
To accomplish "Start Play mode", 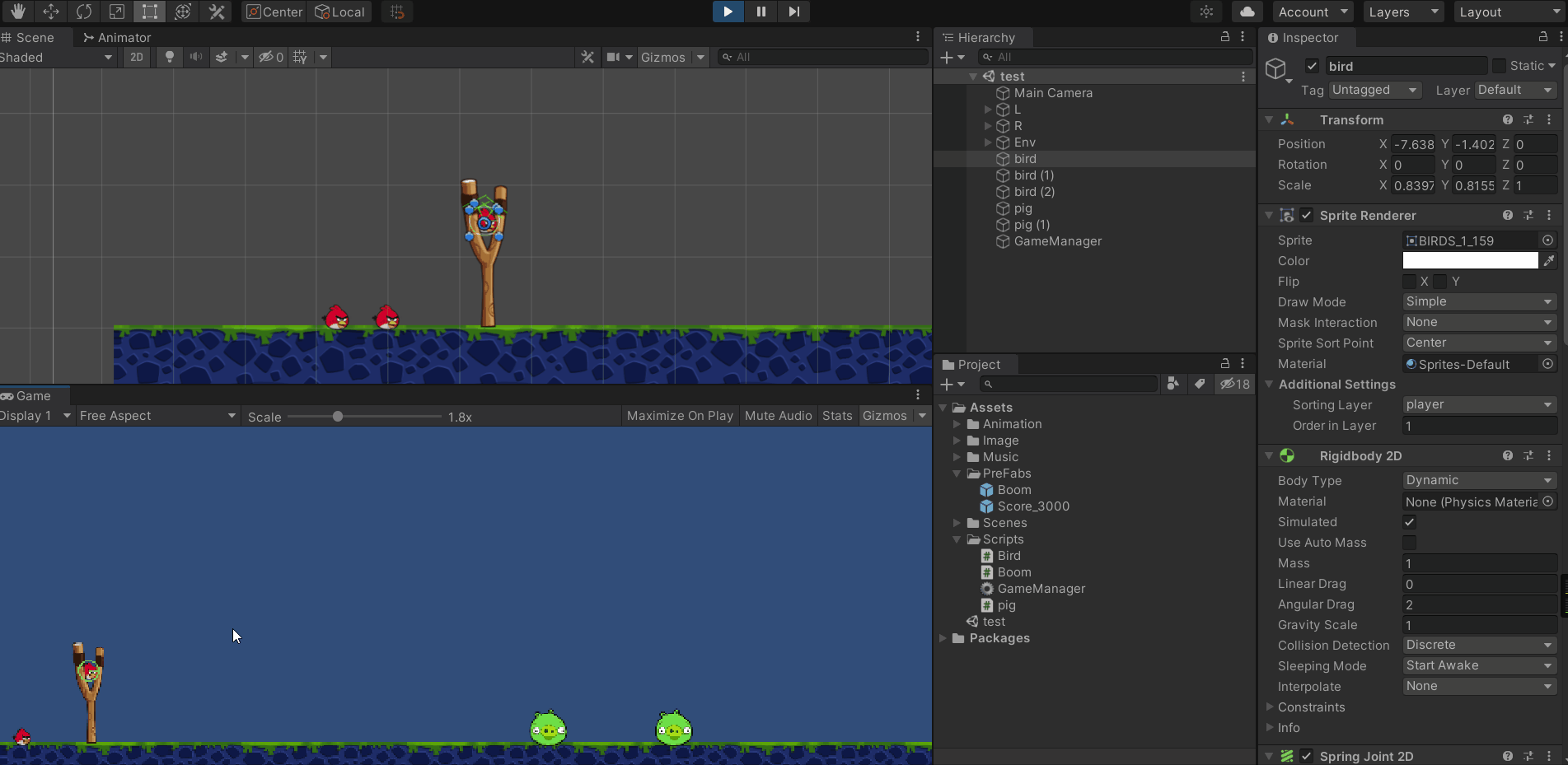I will pyautogui.click(x=728, y=12).
